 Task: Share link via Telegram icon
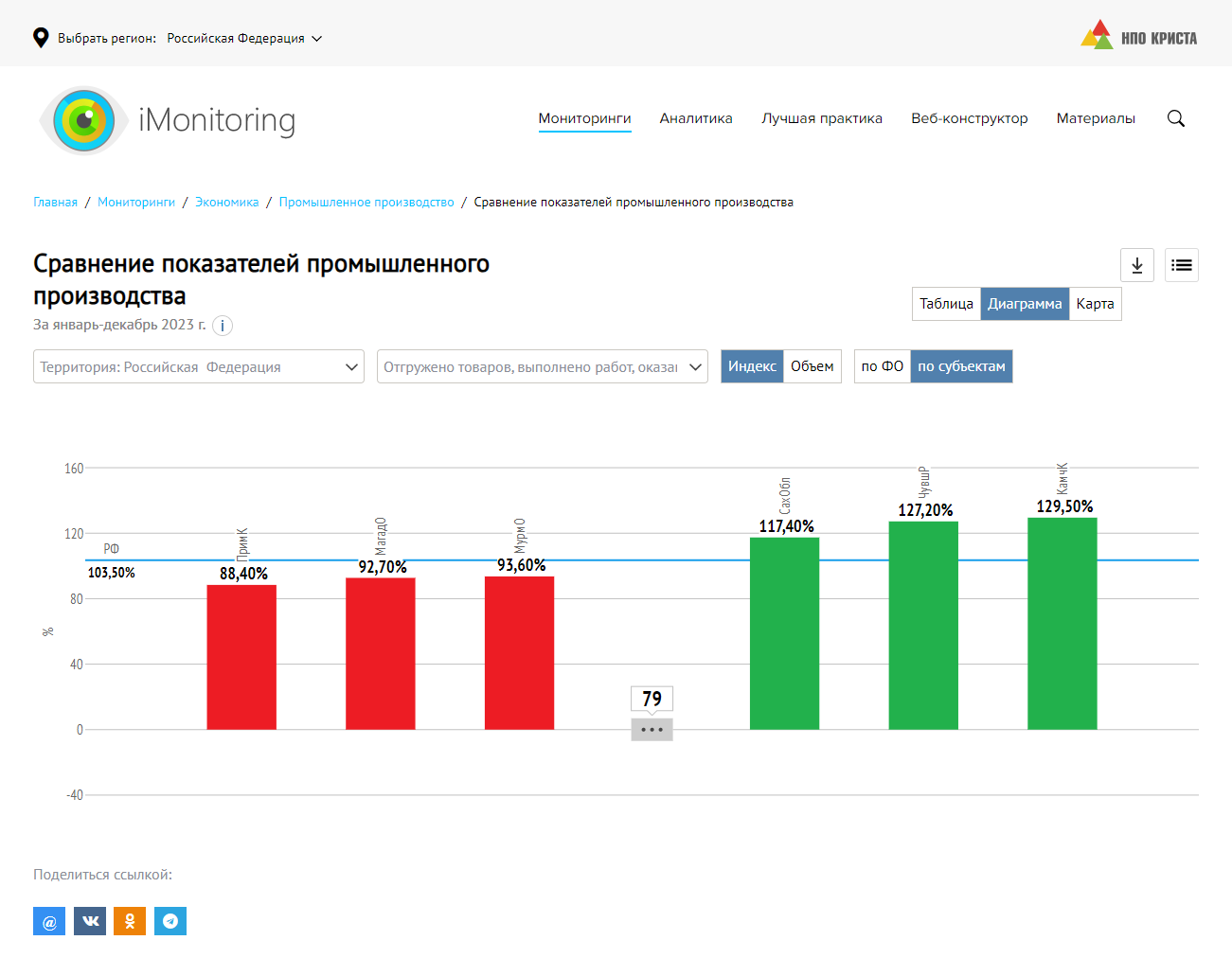(x=170, y=921)
